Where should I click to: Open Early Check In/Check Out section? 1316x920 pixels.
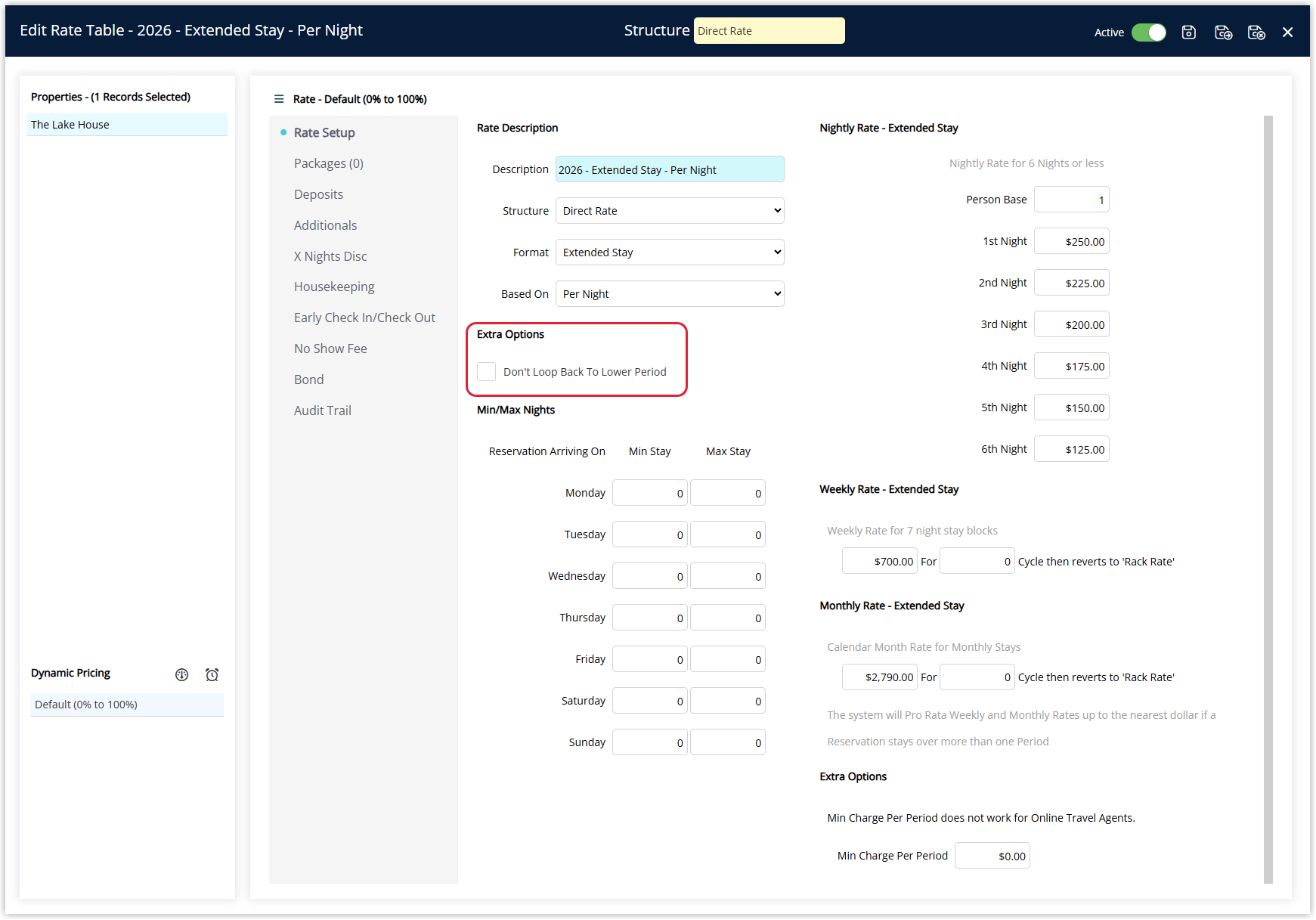click(364, 318)
